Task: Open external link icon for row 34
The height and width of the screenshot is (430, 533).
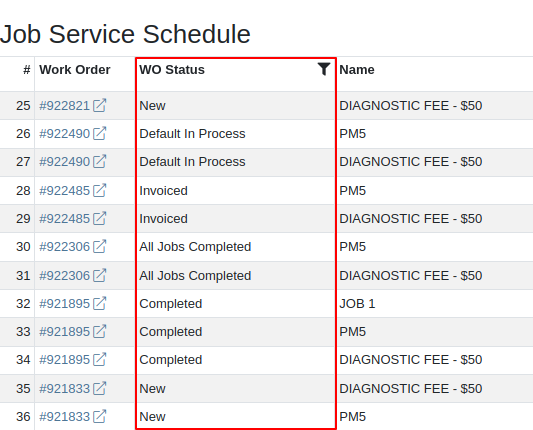Action: point(100,360)
